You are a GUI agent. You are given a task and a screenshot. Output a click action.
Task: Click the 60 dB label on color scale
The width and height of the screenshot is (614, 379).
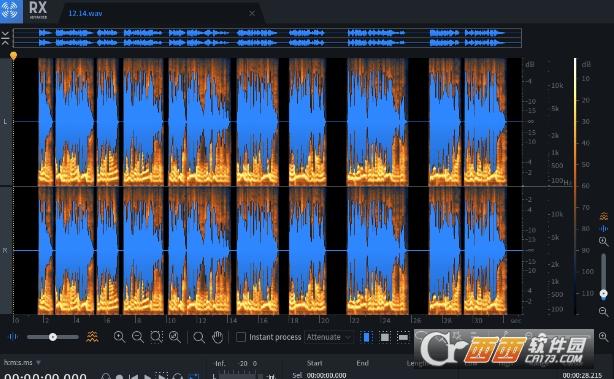(585, 186)
